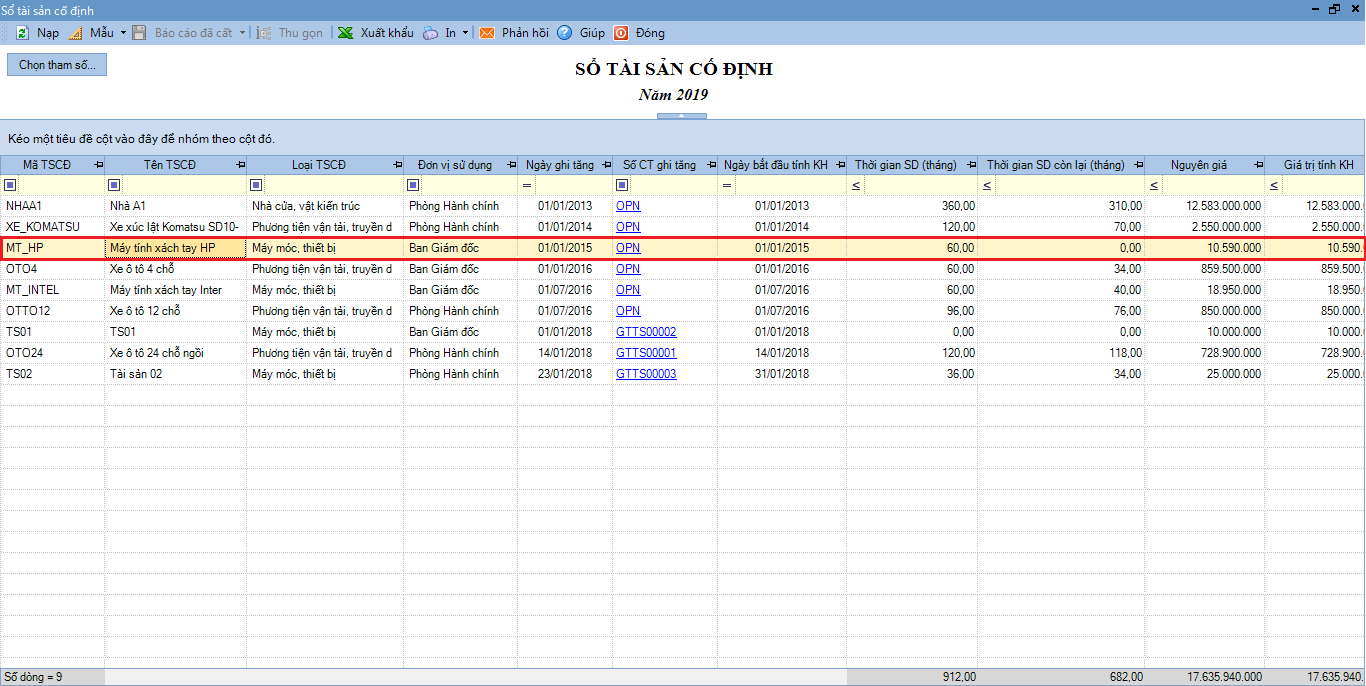This screenshot has width=1366, height=686.
Task: Open equals operator for Ngày bắt đầu tính KH
Action: (x=727, y=185)
